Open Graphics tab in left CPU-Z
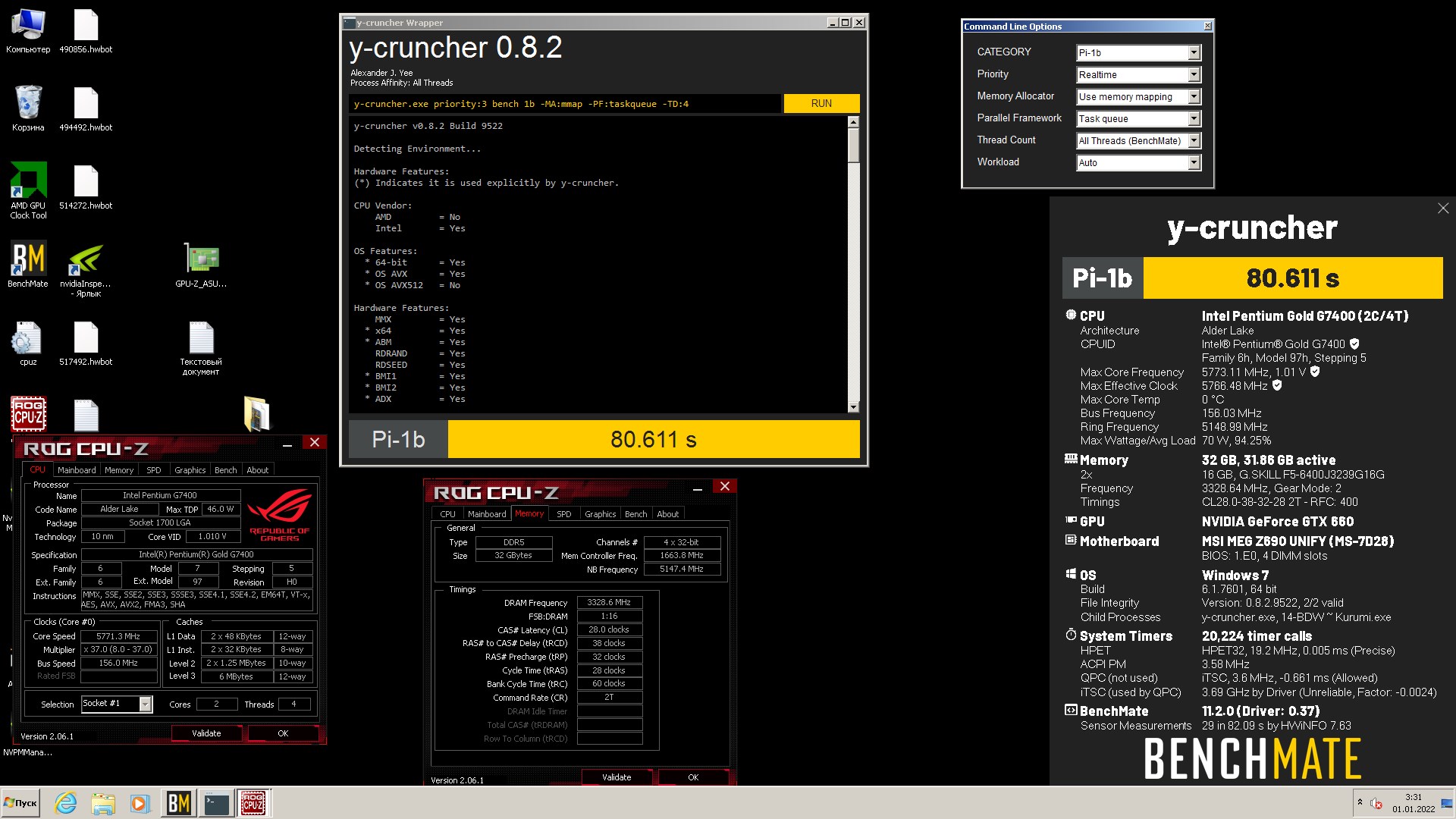1456x819 pixels. 190,470
